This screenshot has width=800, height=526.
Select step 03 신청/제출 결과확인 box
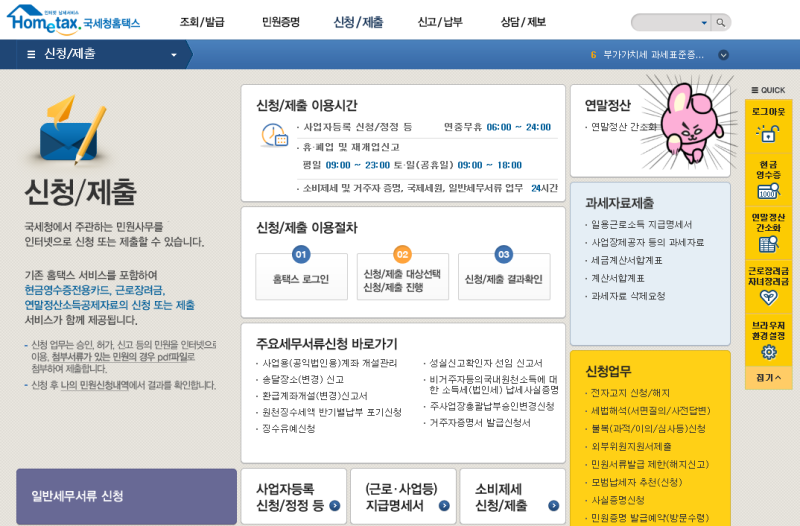point(504,276)
